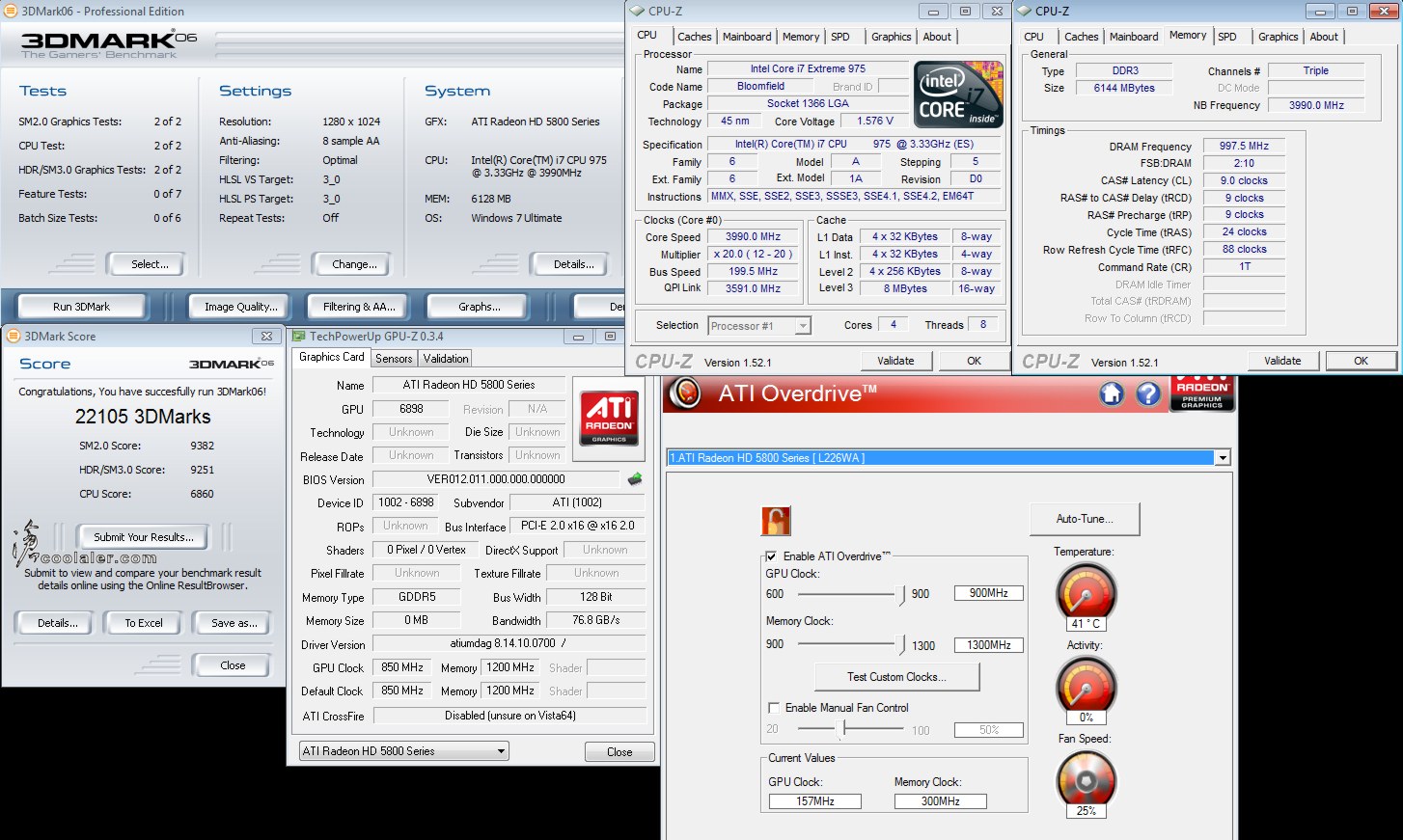Click the Radeon Premium Graphics badge
Viewport: 1403px width, 840px height.
coord(1202,393)
